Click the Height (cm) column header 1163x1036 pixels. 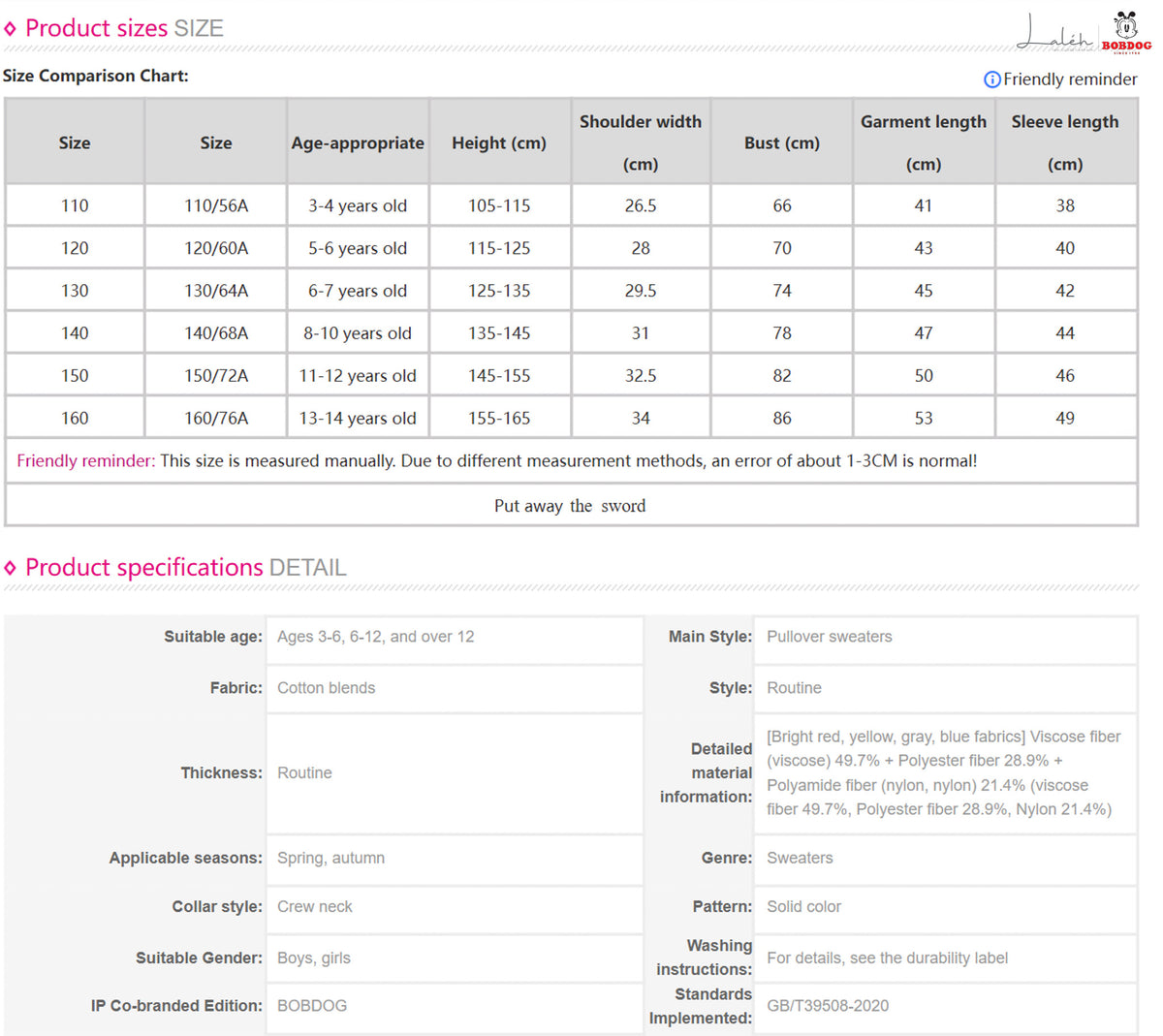(499, 142)
